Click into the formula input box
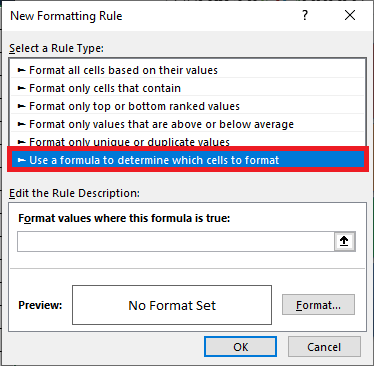The width and height of the screenshot is (374, 366). 176,241
